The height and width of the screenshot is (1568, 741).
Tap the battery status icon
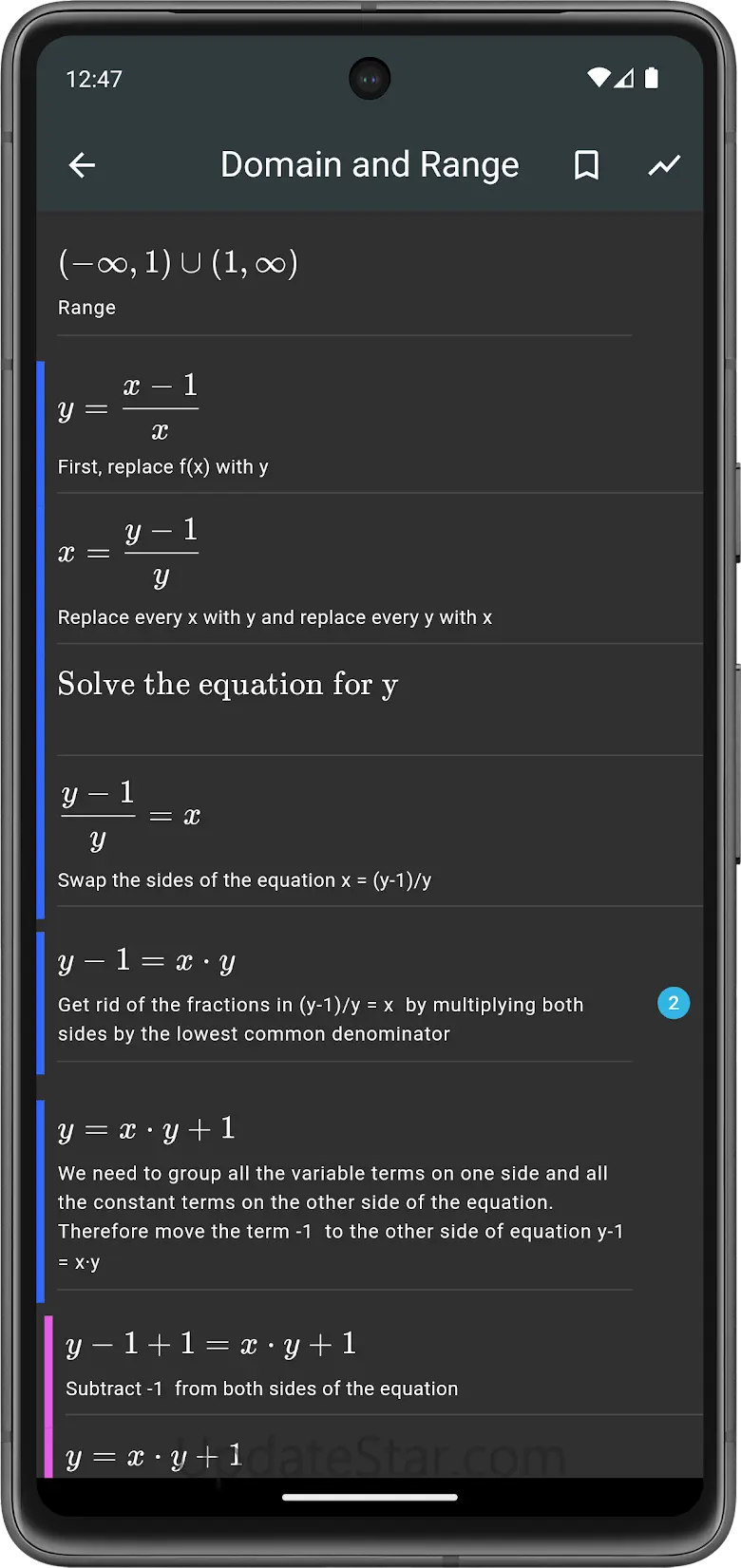pyautogui.click(x=652, y=78)
